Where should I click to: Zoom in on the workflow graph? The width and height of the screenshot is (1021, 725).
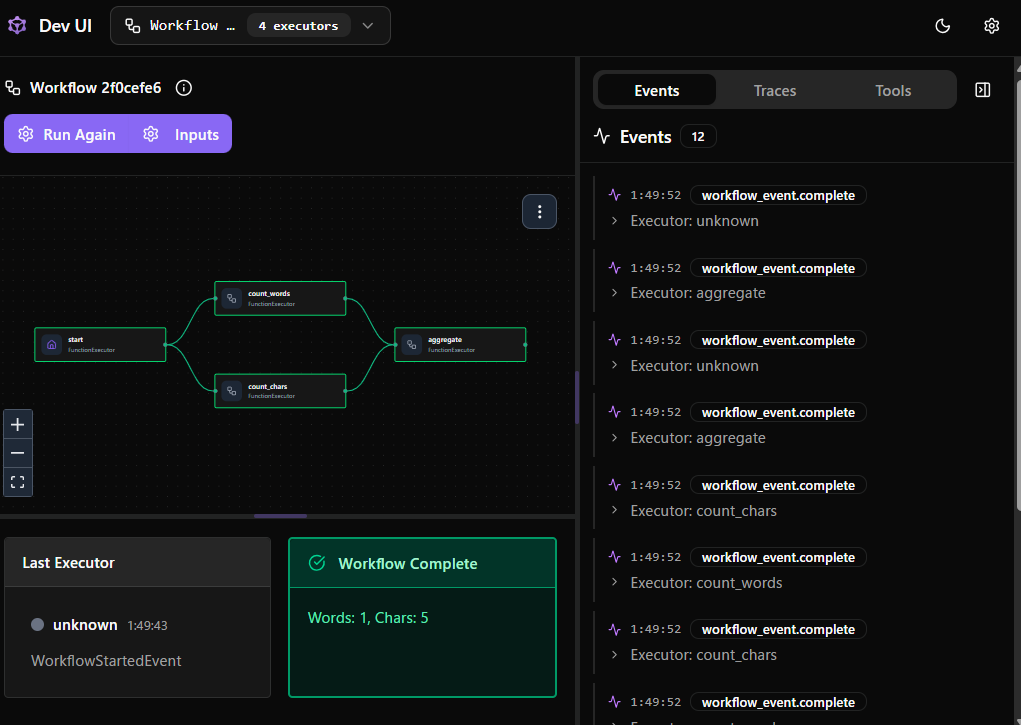(17, 425)
